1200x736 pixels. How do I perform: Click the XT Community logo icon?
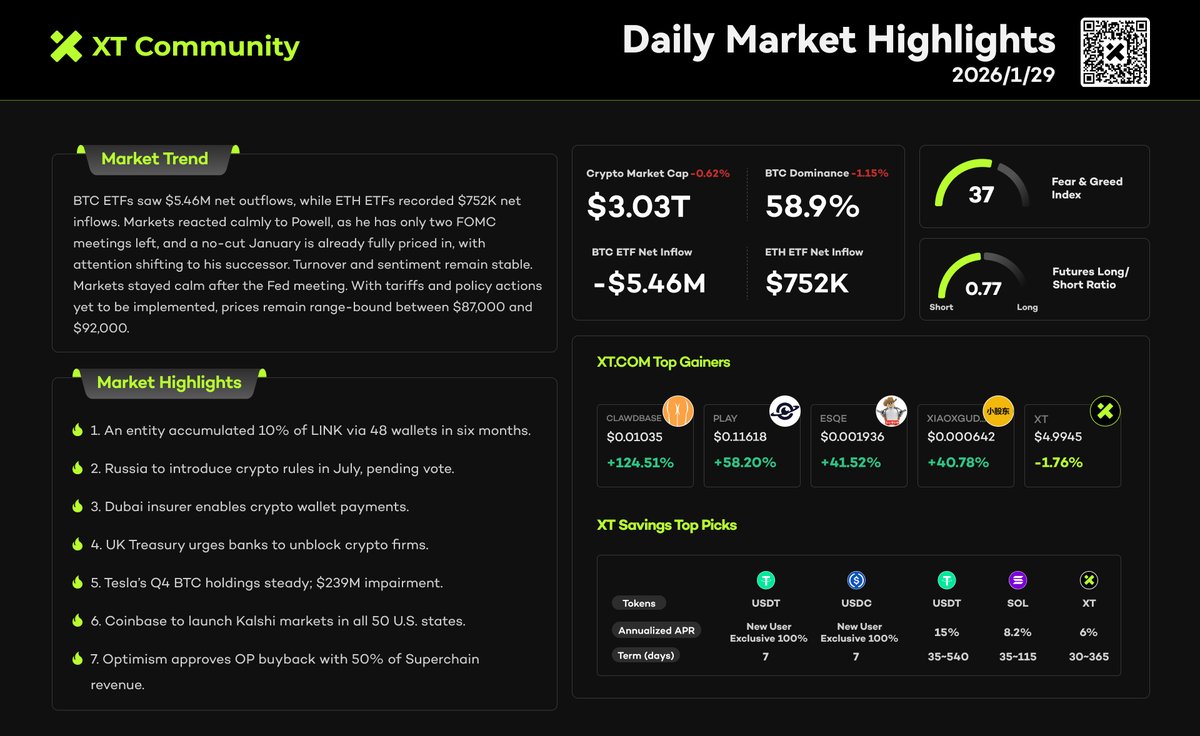(x=63, y=45)
